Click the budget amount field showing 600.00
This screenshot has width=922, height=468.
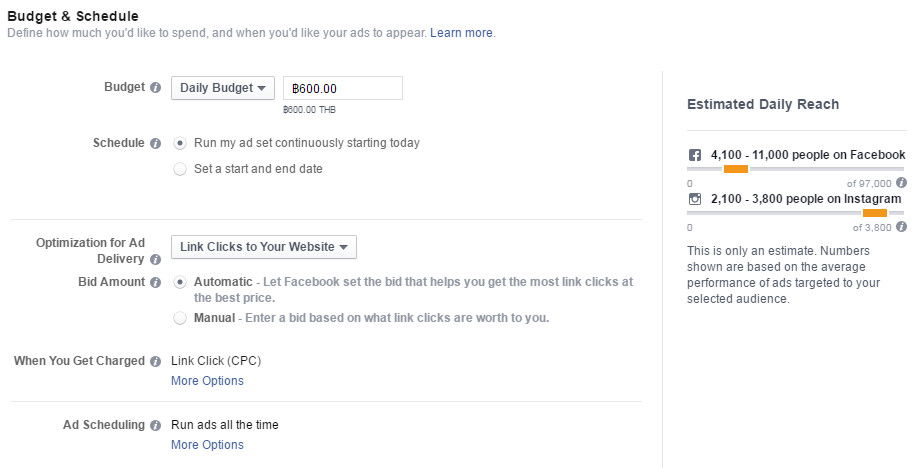pos(343,88)
